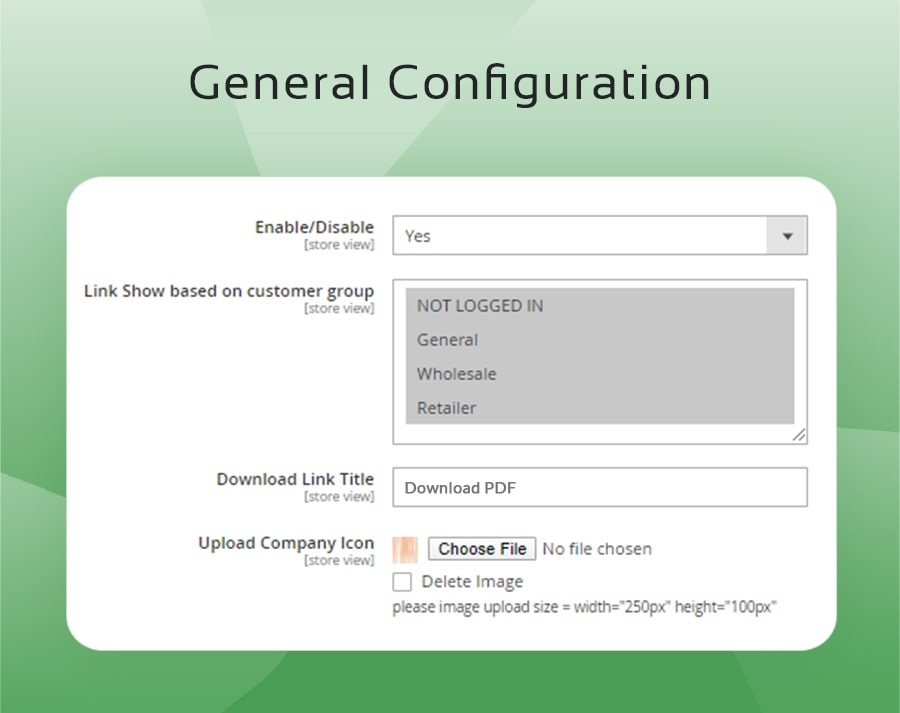Click the General Configuration heading
900x713 pixels.
coord(450,82)
